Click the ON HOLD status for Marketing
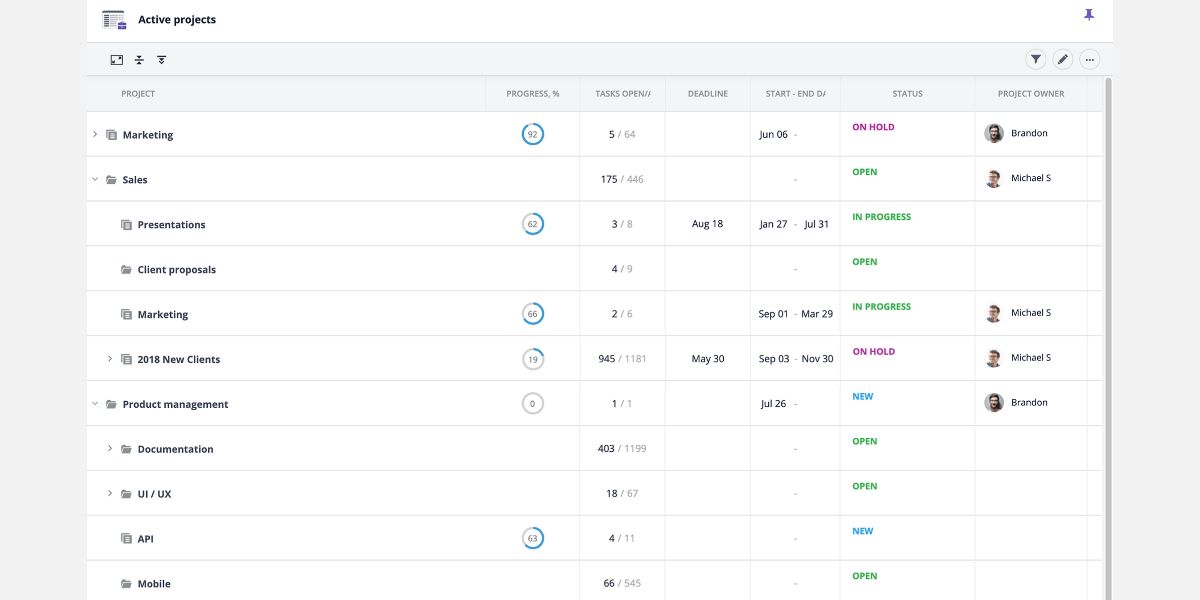The width and height of the screenshot is (1200, 600). coord(872,127)
